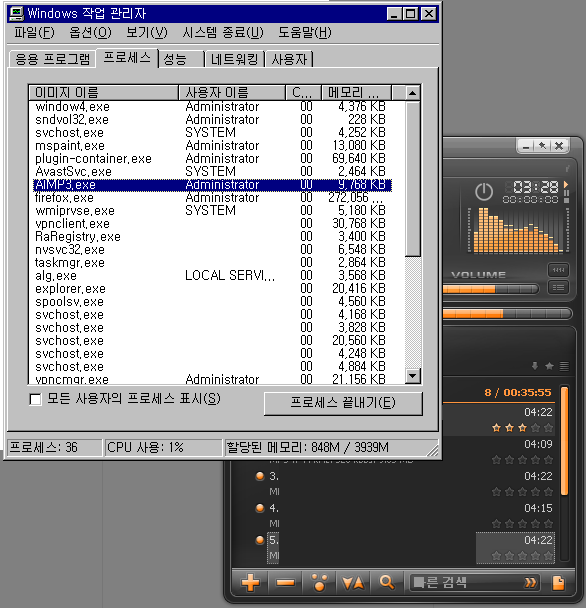586x608 pixels.
Task: Click the AIMP download arrow icon
Action: tap(535, 366)
